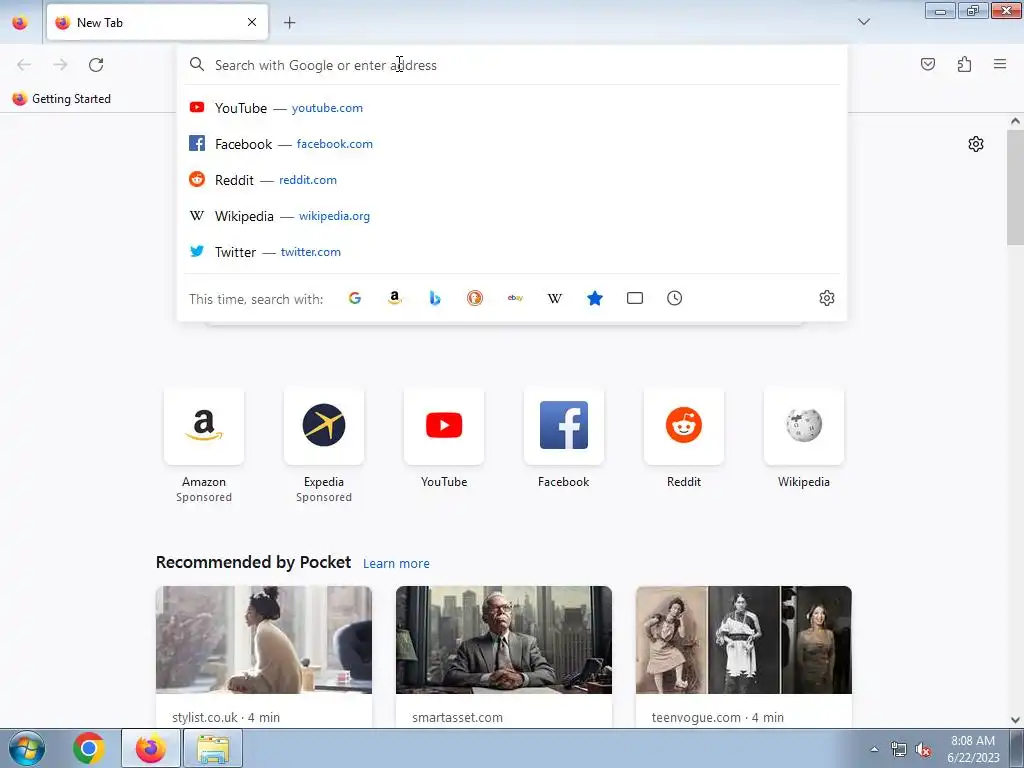Open a new tab with the plus button
The width and height of the screenshot is (1024, 768).
tap(289, 23)
